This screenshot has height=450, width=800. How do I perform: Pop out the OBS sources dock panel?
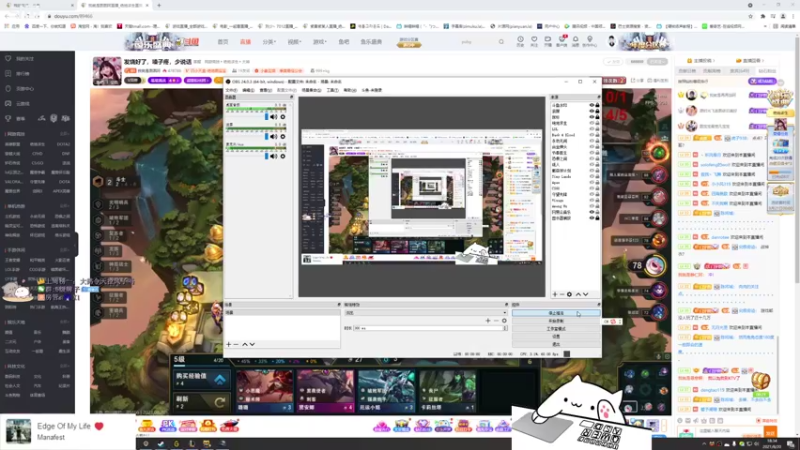[x=598, y=97]
